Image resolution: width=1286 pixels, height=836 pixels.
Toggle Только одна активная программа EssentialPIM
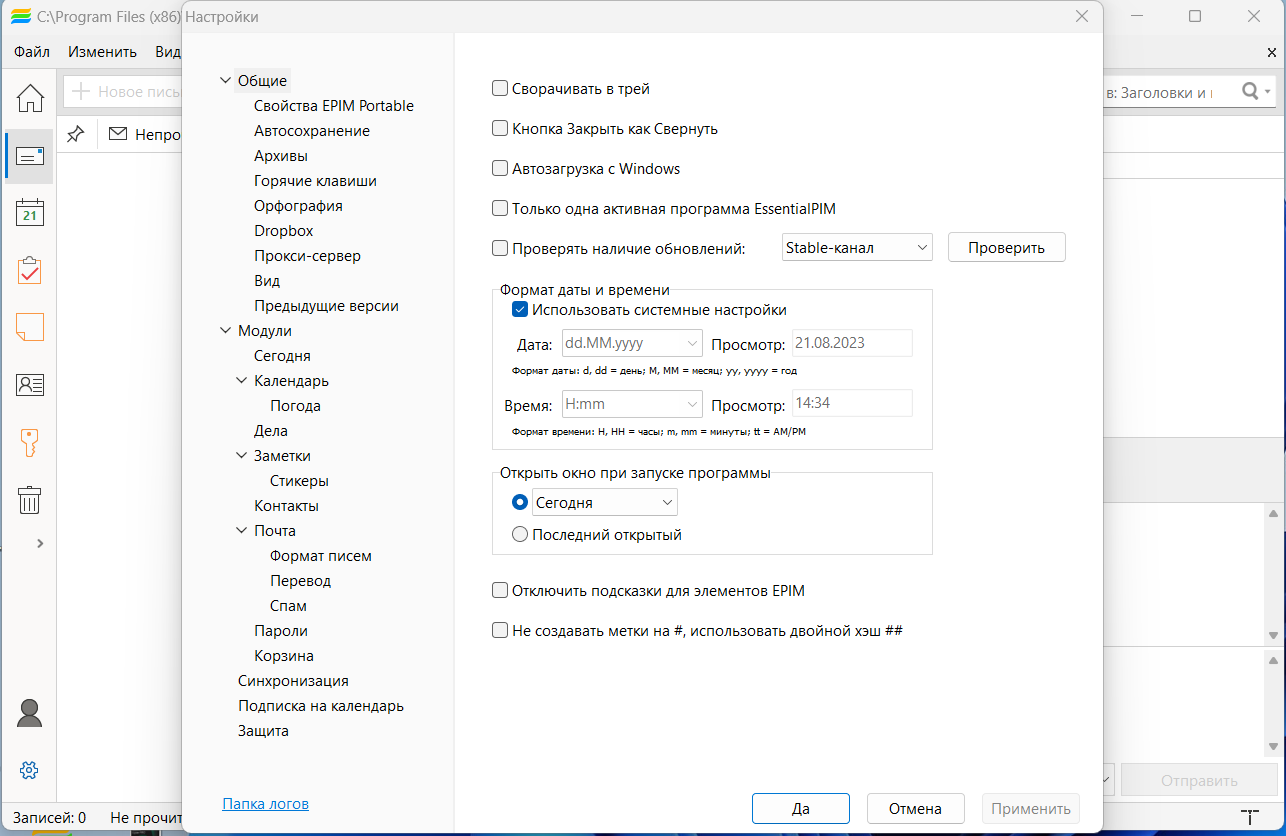point(500,209)
